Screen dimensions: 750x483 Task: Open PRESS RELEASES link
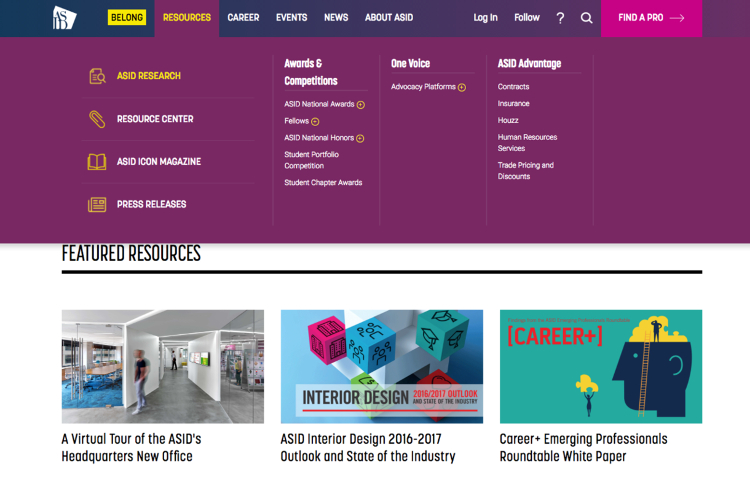152,204
